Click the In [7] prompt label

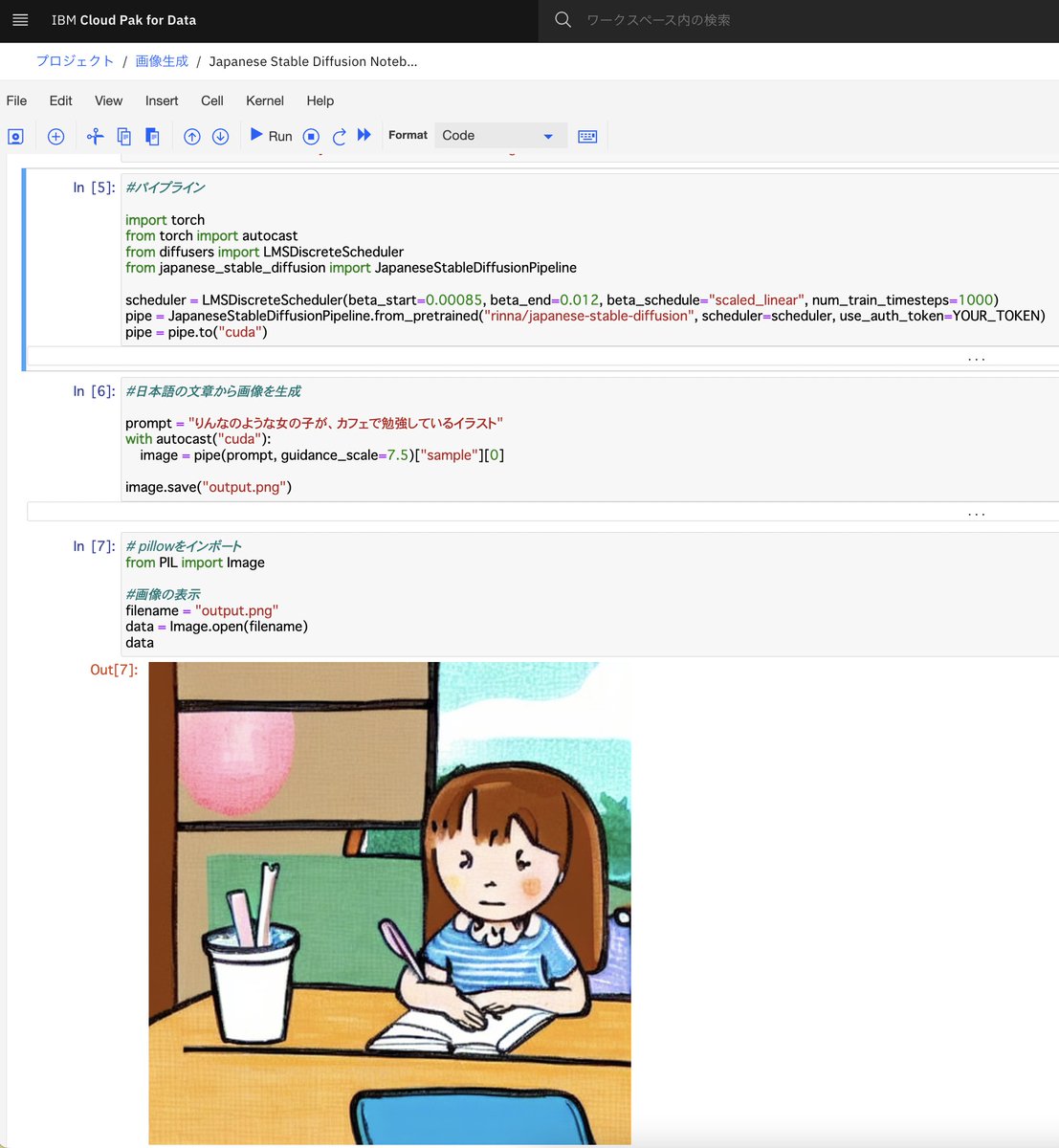pyautogui.click(x=94, y=546)
